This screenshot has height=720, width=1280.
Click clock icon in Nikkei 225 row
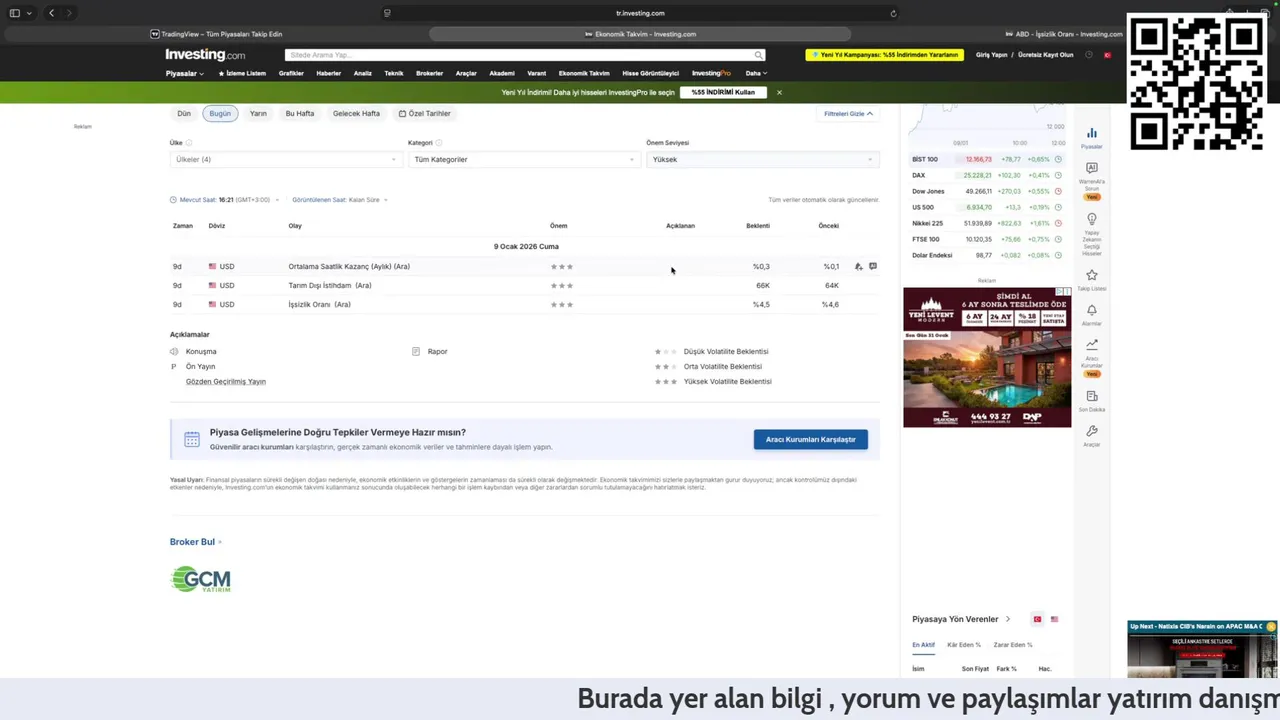[1058, 223]
